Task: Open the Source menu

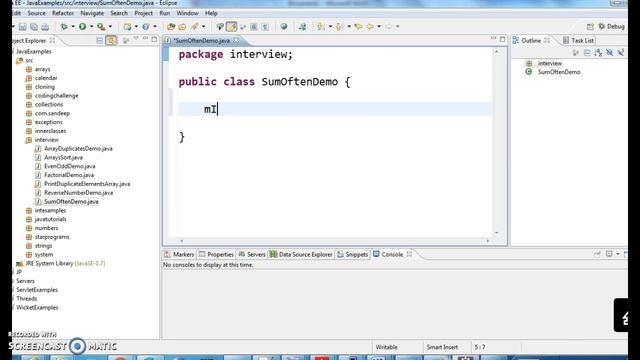Action: click(x=36, y=13)
